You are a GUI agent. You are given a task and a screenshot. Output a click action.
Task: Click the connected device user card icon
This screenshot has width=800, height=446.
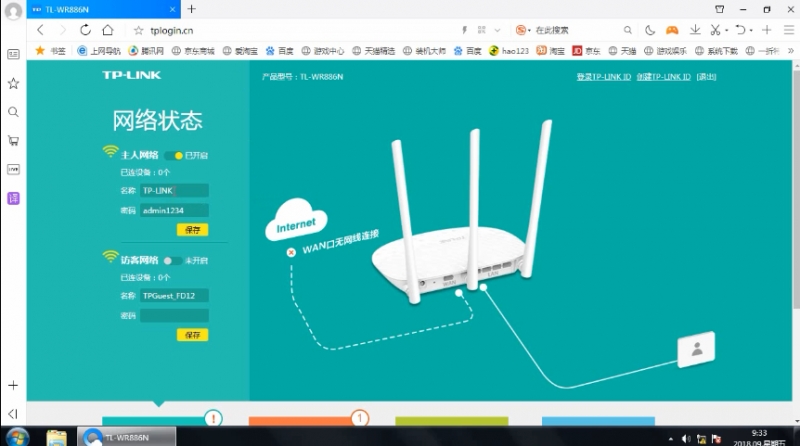point(696,350)
